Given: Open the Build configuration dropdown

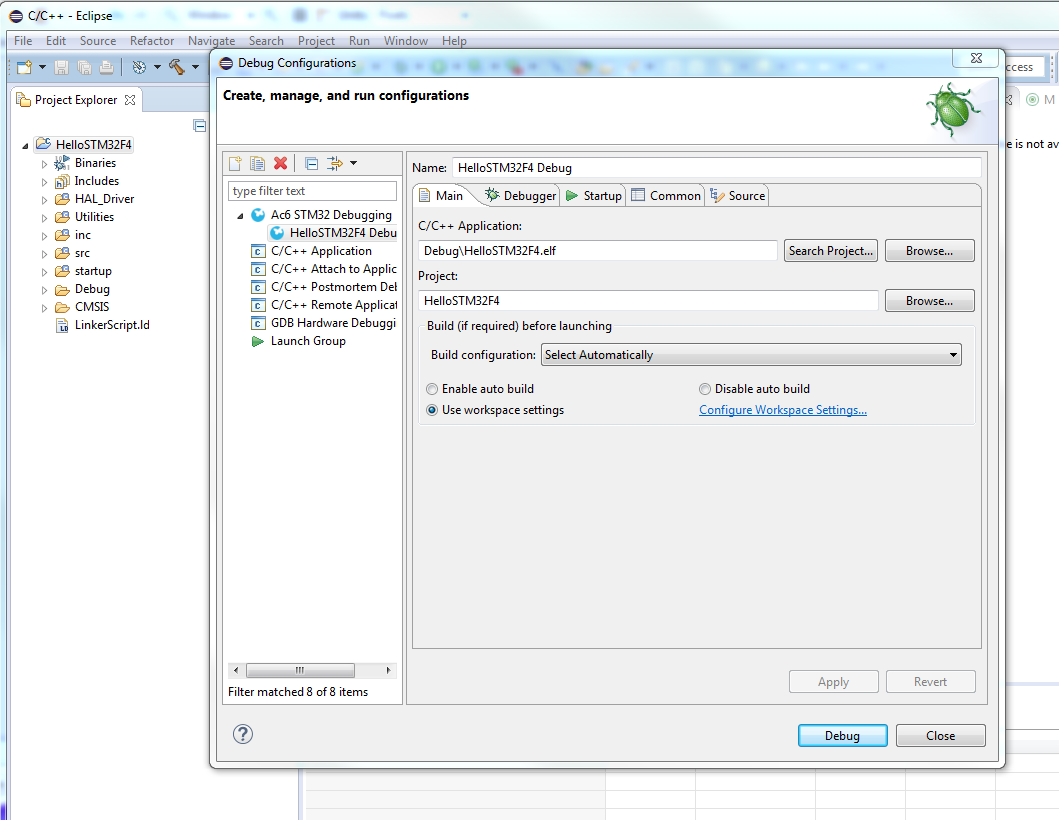Looking at the screenshot, I should (x=750, y=355).
